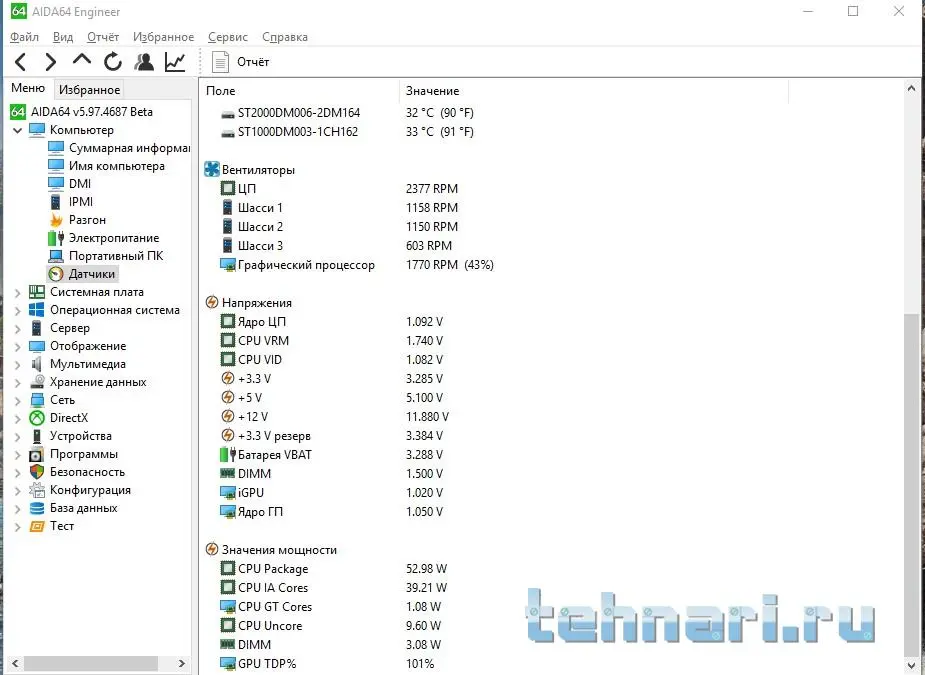The width and height of the screenshot is (925, 675).
Task: Click the Отчёт toolbar button label
Action: click(253, 62)
